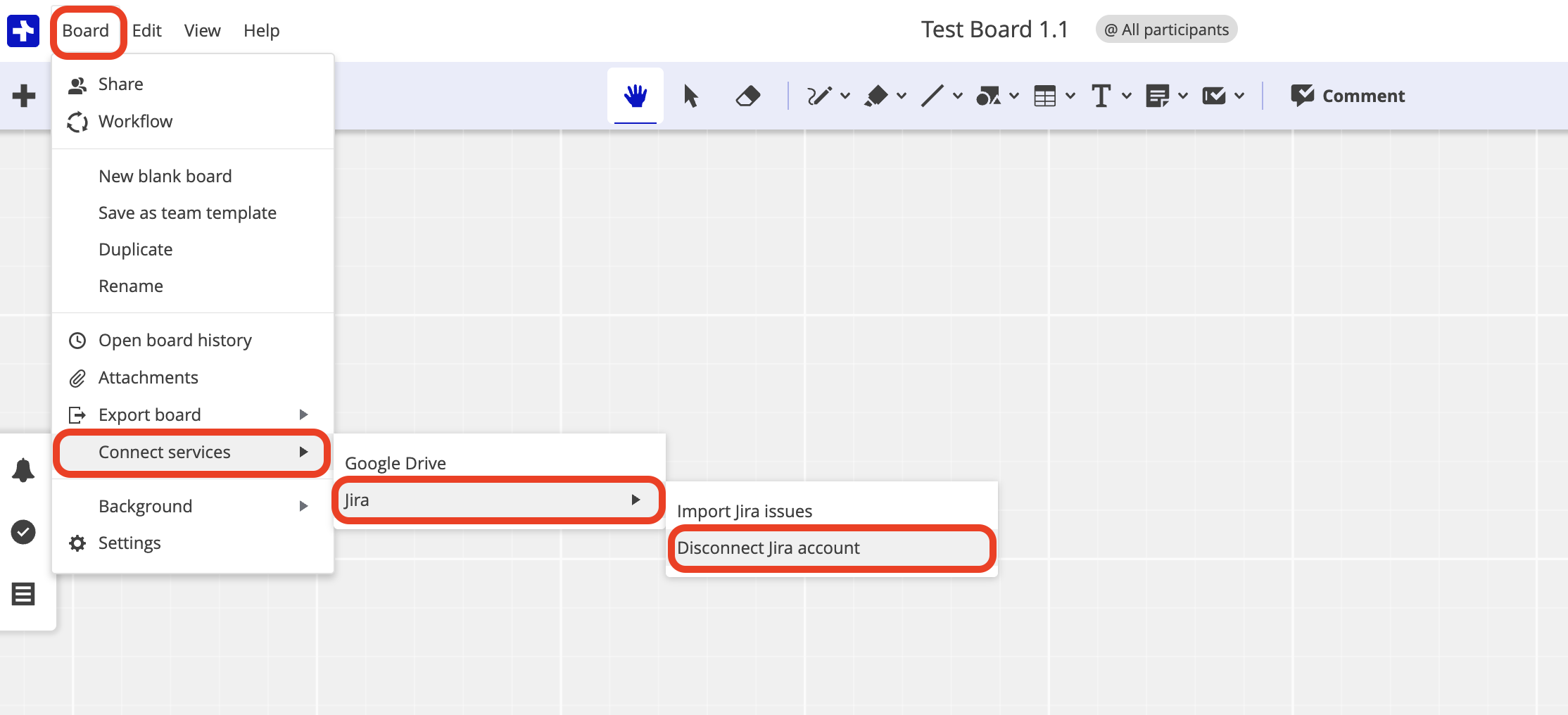Expand the text tool dropdown arrow
Image resolution: width=1568 pixels, height=715 pixels.
click(x=1127, y=96)
